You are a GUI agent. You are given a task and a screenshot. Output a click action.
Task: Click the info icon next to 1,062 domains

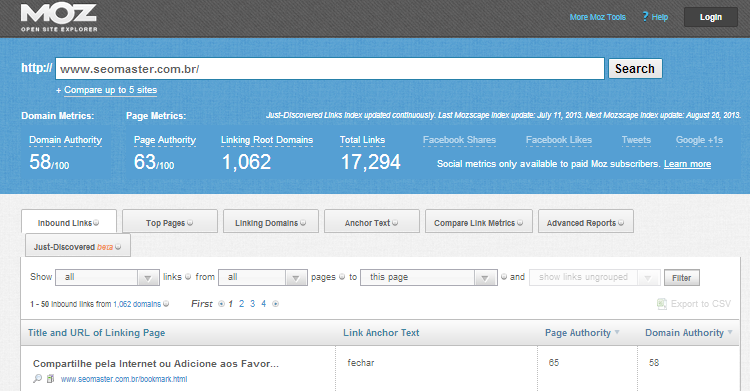coord(166,303)
